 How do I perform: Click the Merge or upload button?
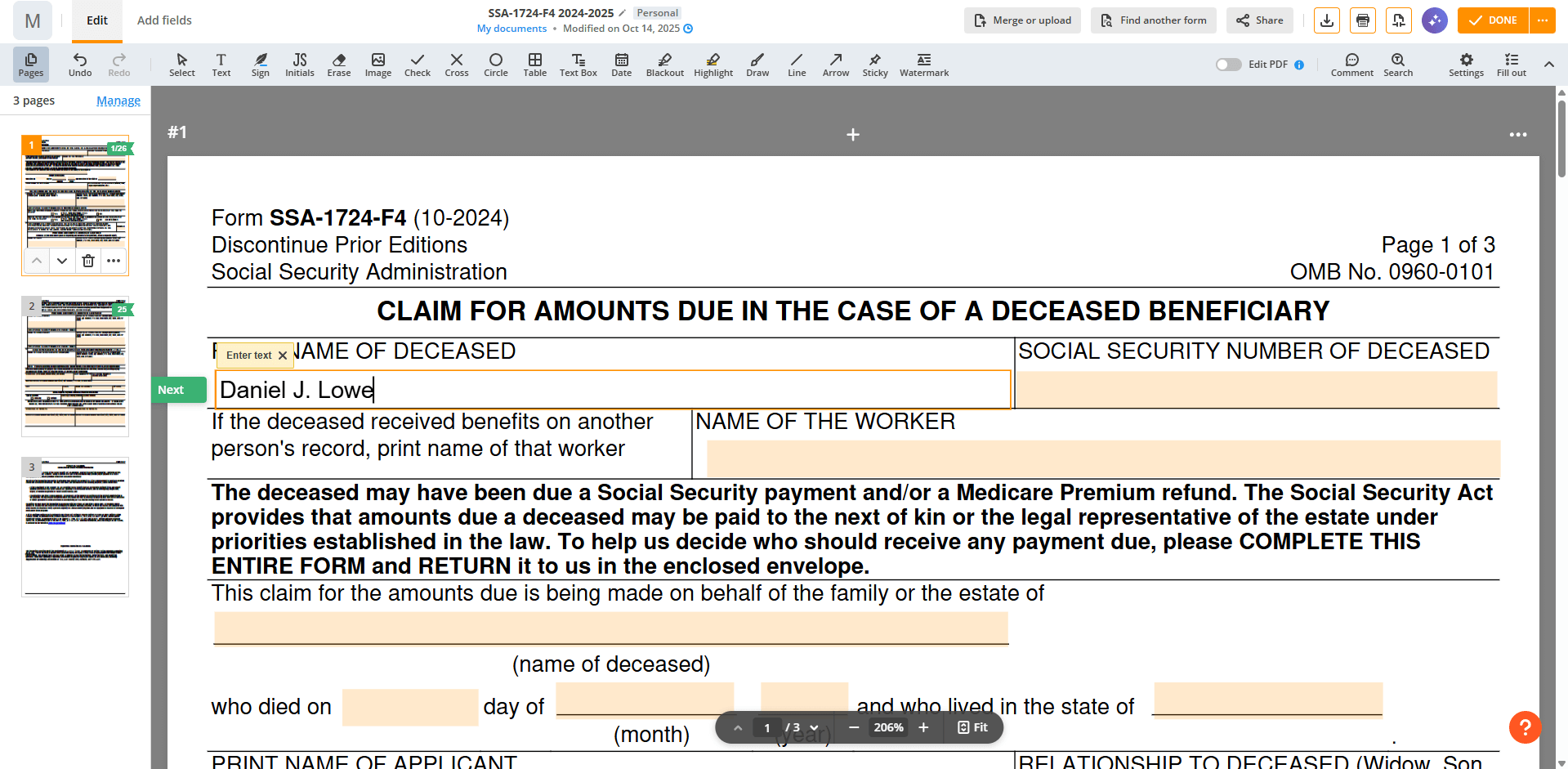click(x=1022, y=20)
